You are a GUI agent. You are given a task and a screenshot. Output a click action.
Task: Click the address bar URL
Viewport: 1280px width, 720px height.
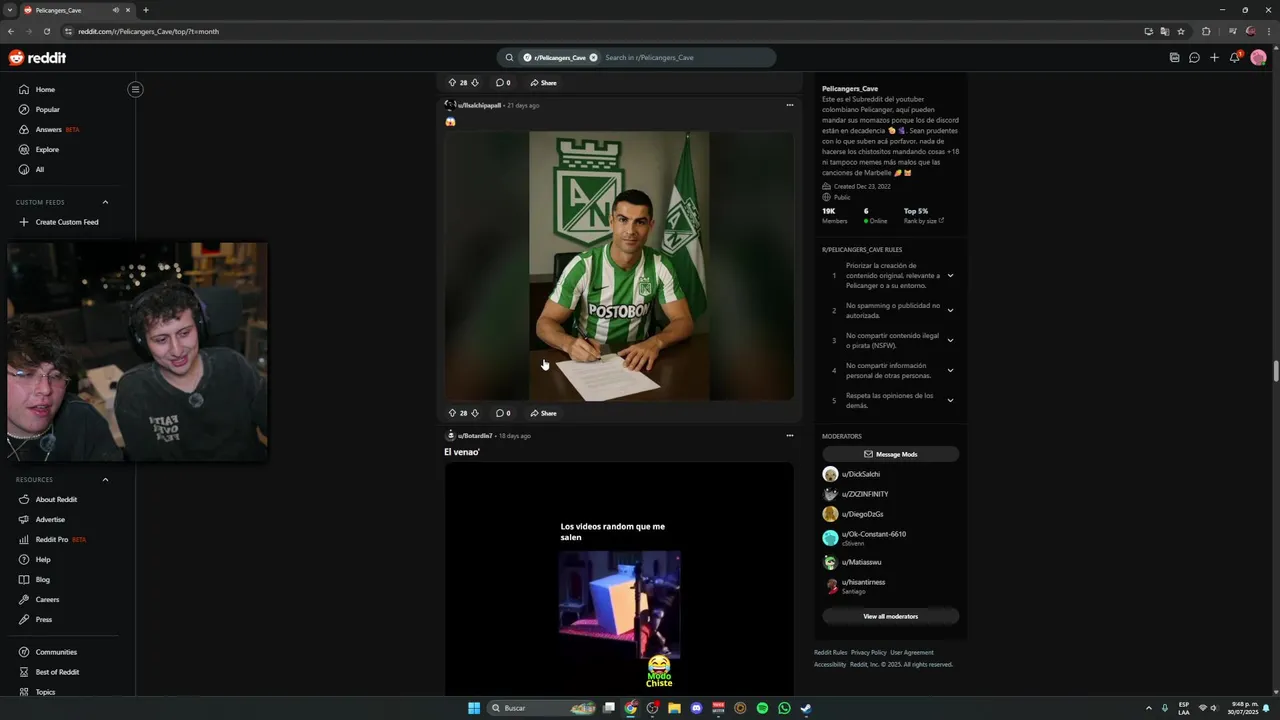click(x=148, y=31)
